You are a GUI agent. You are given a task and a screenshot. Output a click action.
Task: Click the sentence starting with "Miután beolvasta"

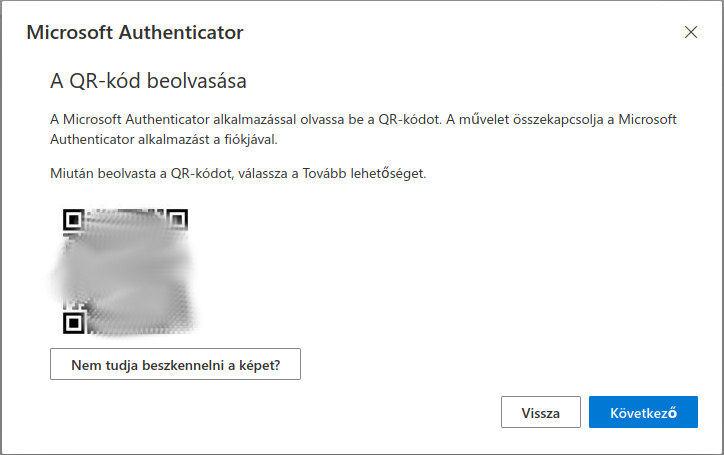pyautogui.click(x=238, y=174)
